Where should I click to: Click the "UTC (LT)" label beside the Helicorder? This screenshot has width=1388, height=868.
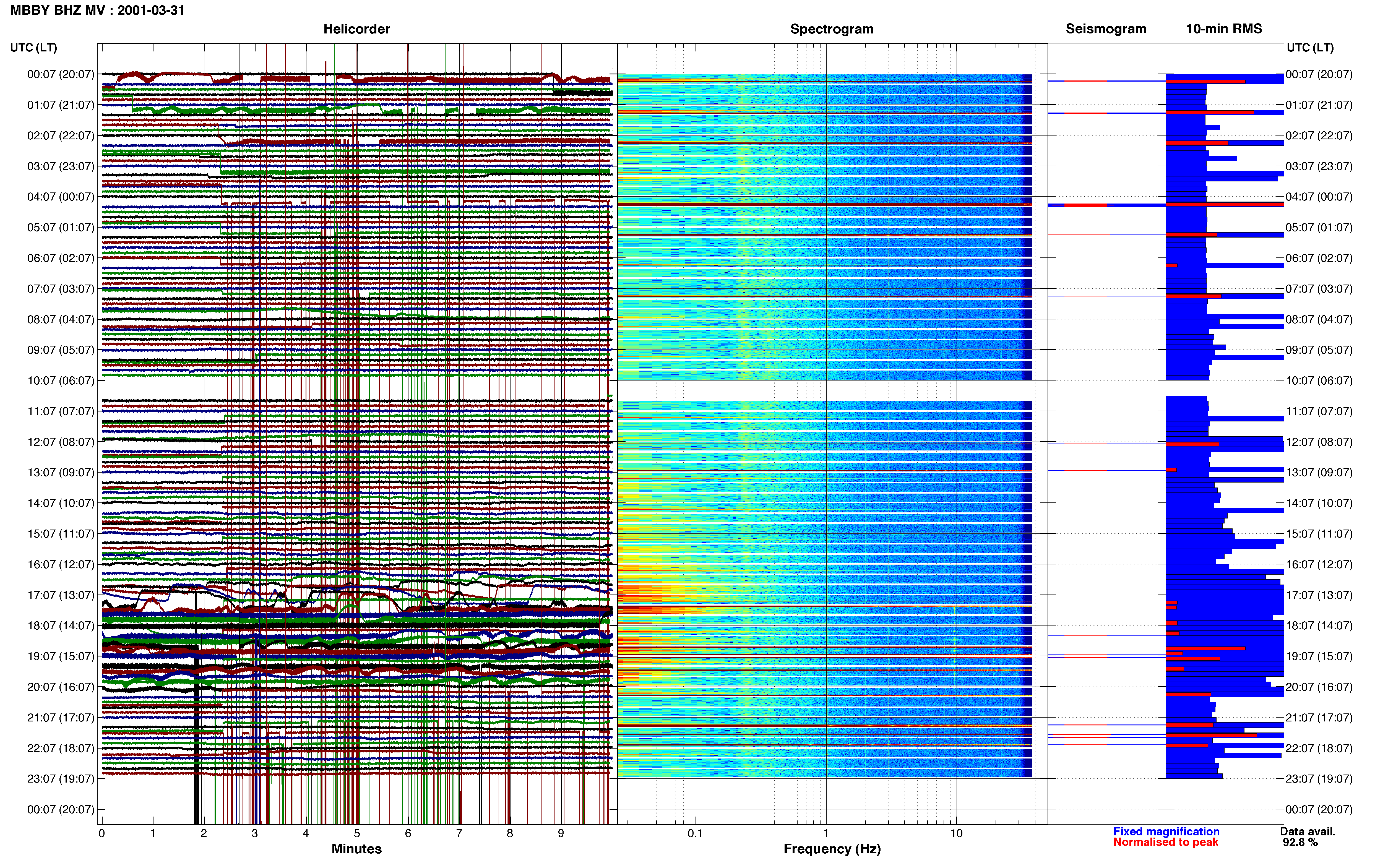tap(34, 48)
